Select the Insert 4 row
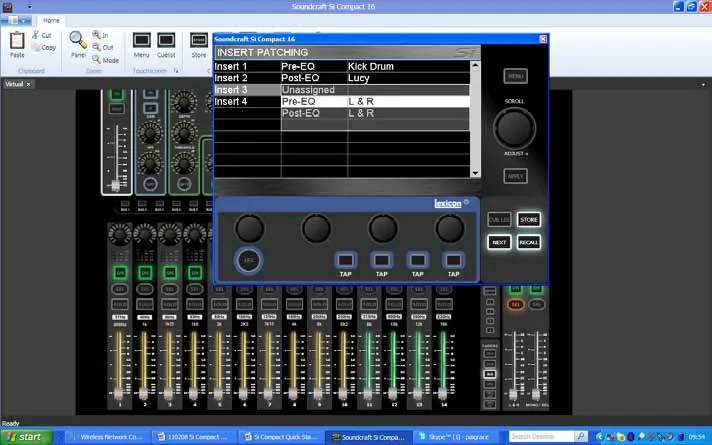Image resolution: width=712 pixels, height=445 pixels. (341, 102)
